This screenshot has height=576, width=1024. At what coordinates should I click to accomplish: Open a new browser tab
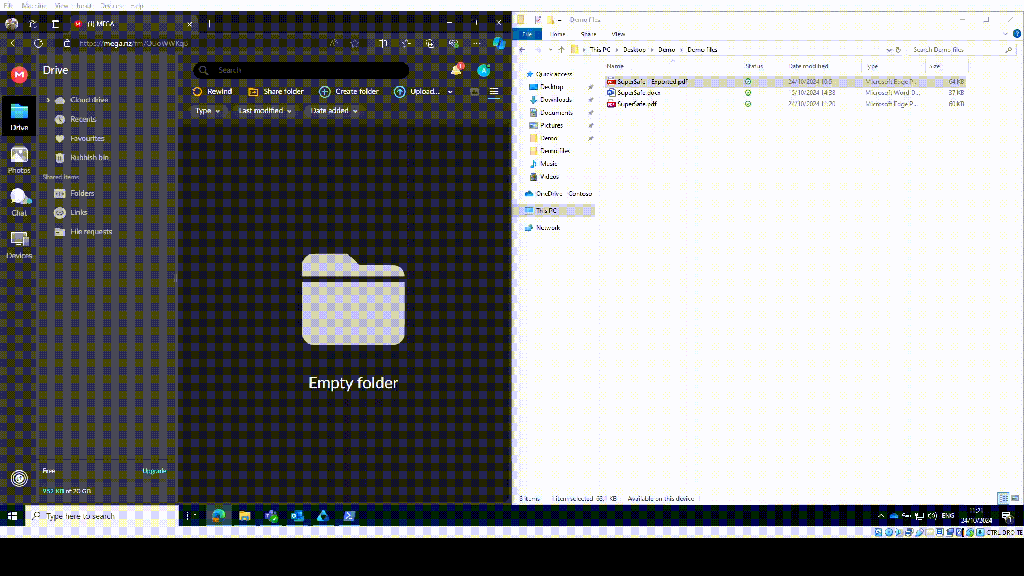click(210, 24)
